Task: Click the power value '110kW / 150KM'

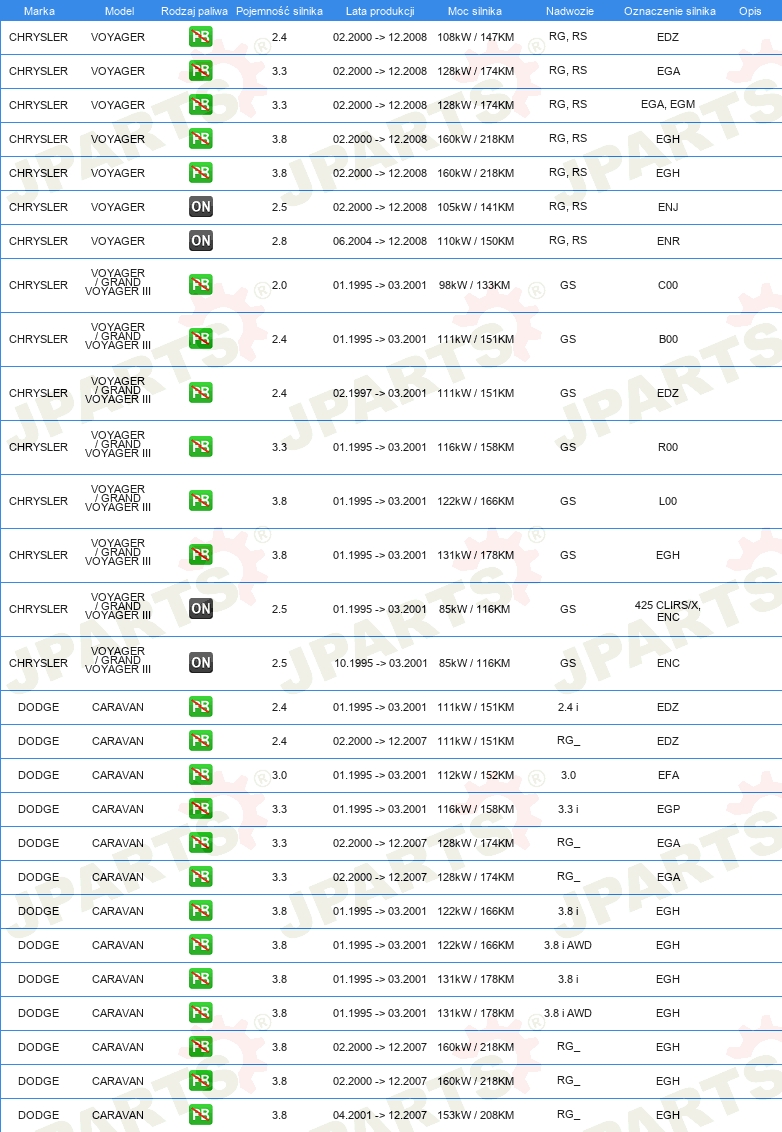Action: tap(475, 241)
